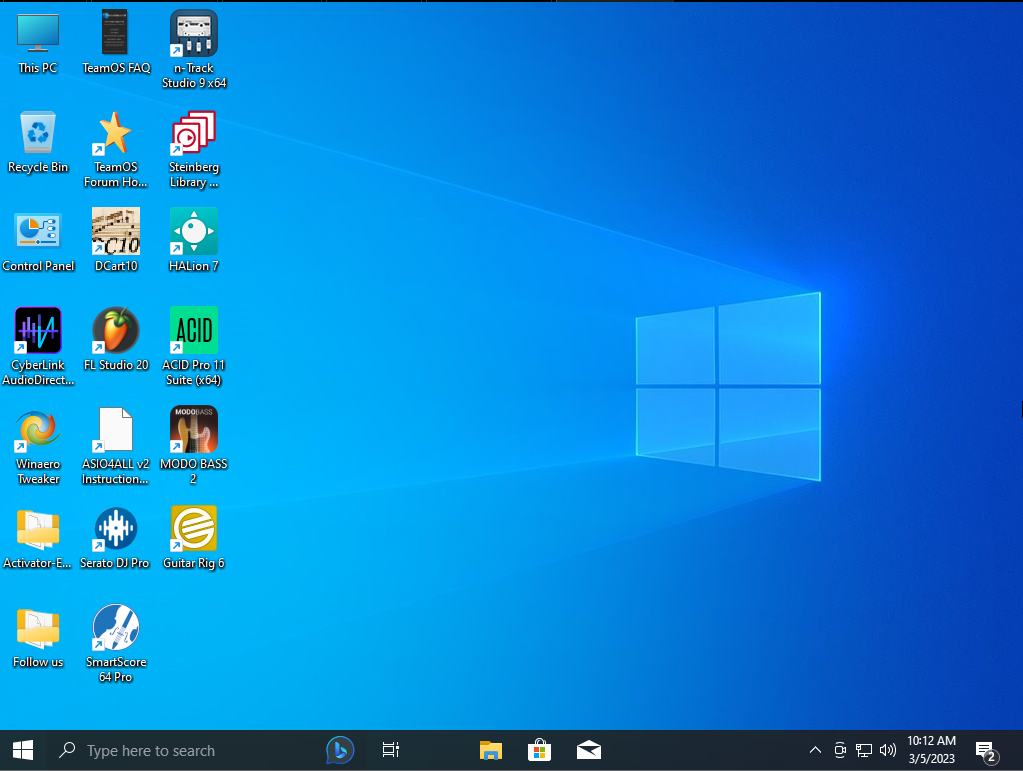Open File Explorer from the taskbar
The height and width of the screenshot is (771, 1023).
(491, 751)
